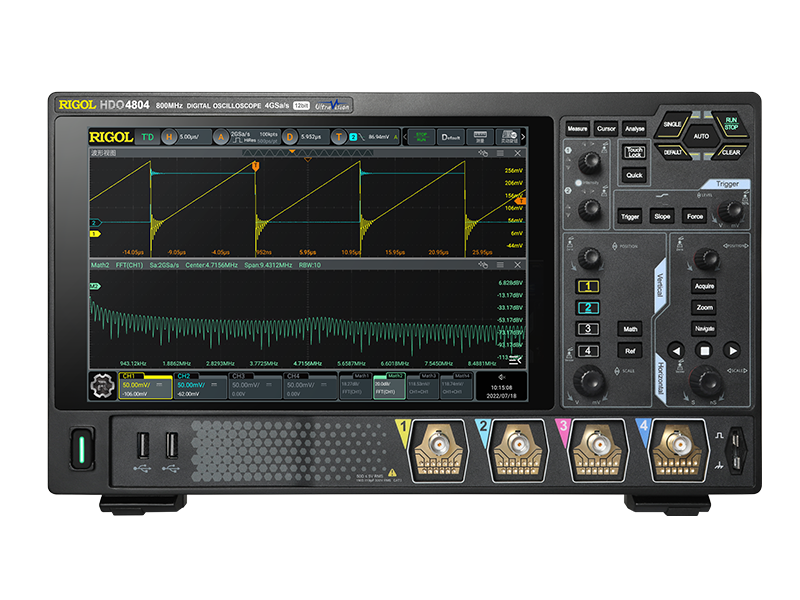This screenshot has height=600, width=800.
Task: Select the orange A acquisition icon
Action: [221, 137]
